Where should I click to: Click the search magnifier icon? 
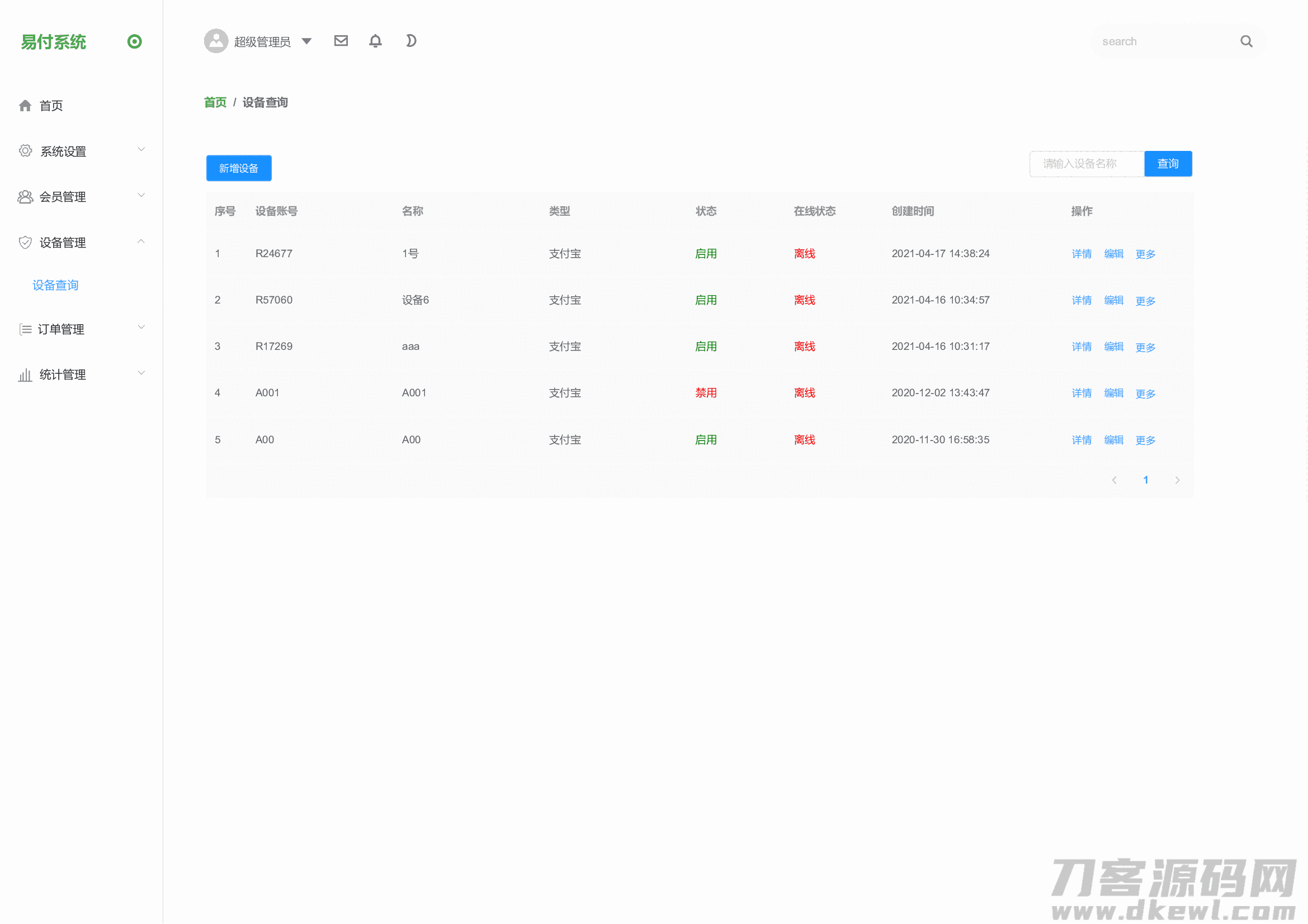(1246, 41)
